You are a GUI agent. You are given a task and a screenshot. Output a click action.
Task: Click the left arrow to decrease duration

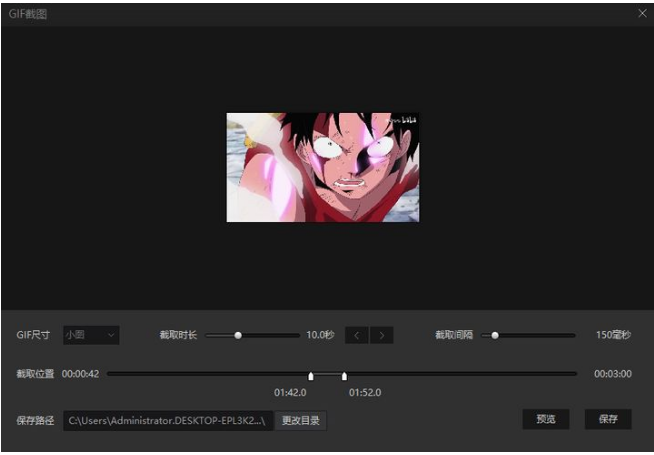pos(357,335)
